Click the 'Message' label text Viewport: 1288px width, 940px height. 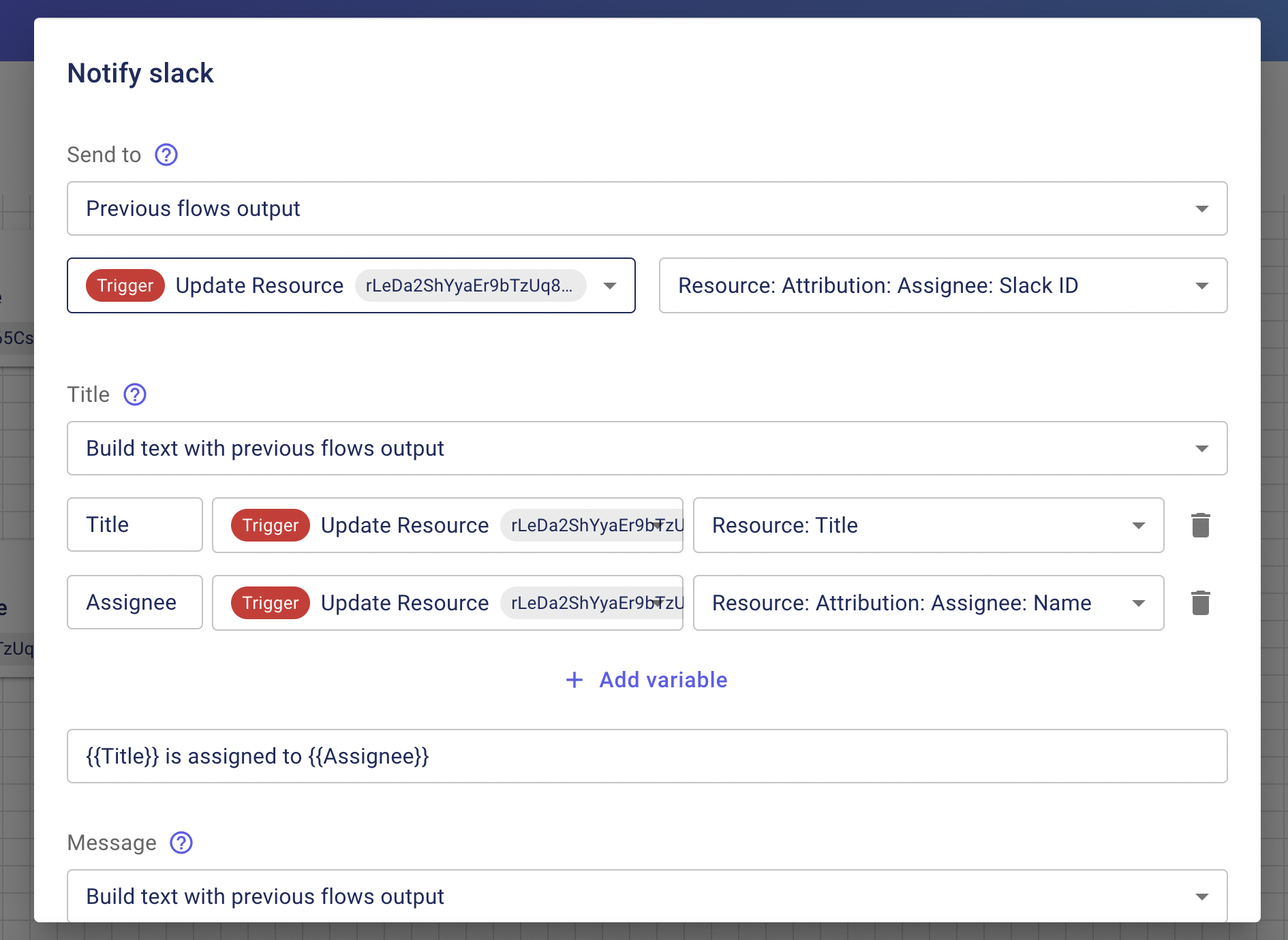click(112, 843)
